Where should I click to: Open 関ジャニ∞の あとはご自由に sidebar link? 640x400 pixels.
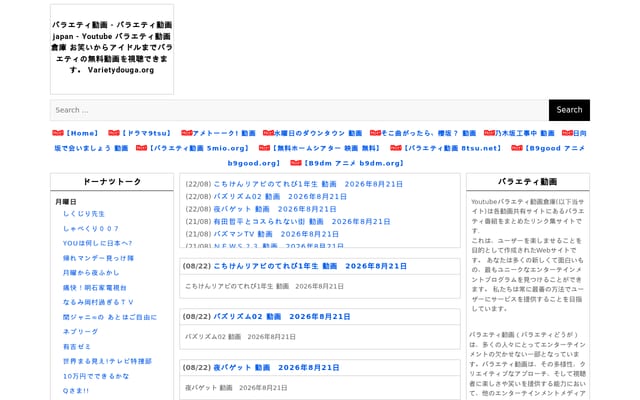click(110, 317)
